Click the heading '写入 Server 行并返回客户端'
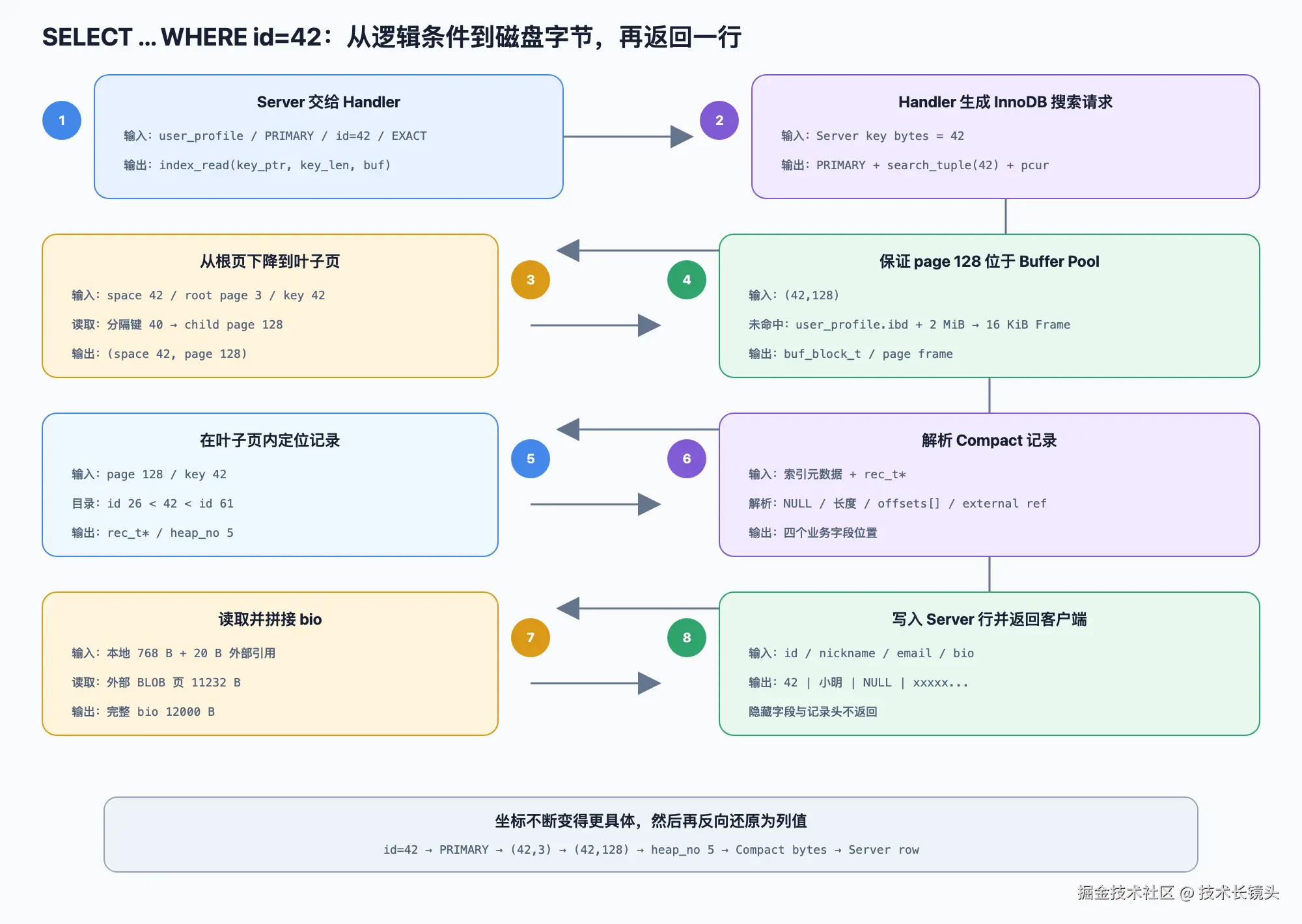Image resolution: width=1302 pixels, height=924 pixels. (x=989, y=619)
